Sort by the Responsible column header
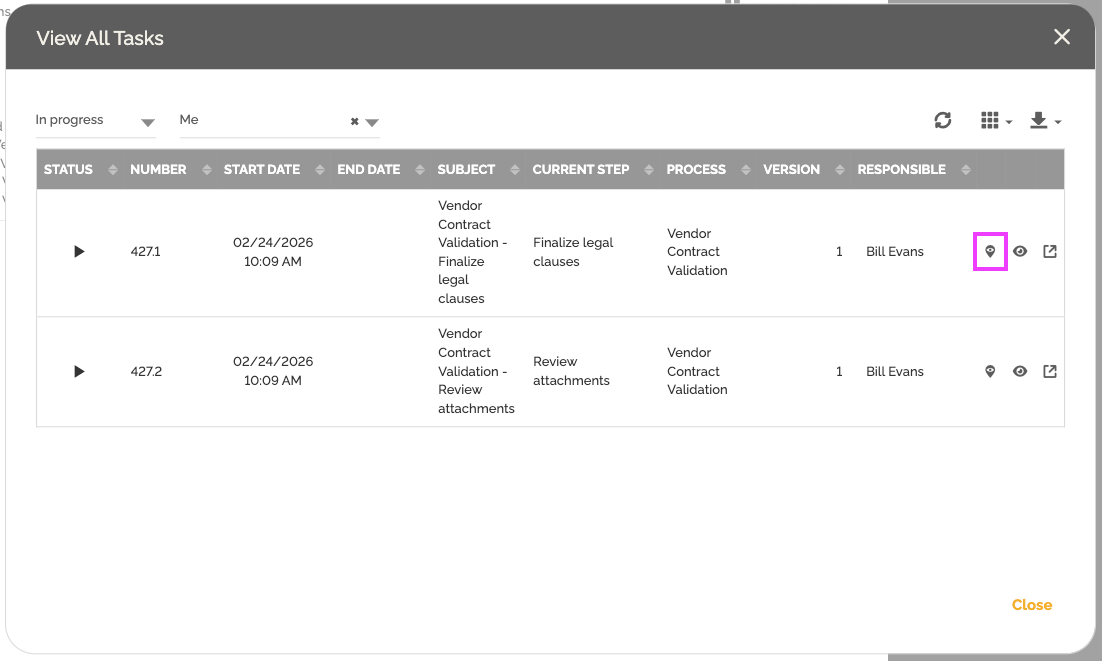 901,170
